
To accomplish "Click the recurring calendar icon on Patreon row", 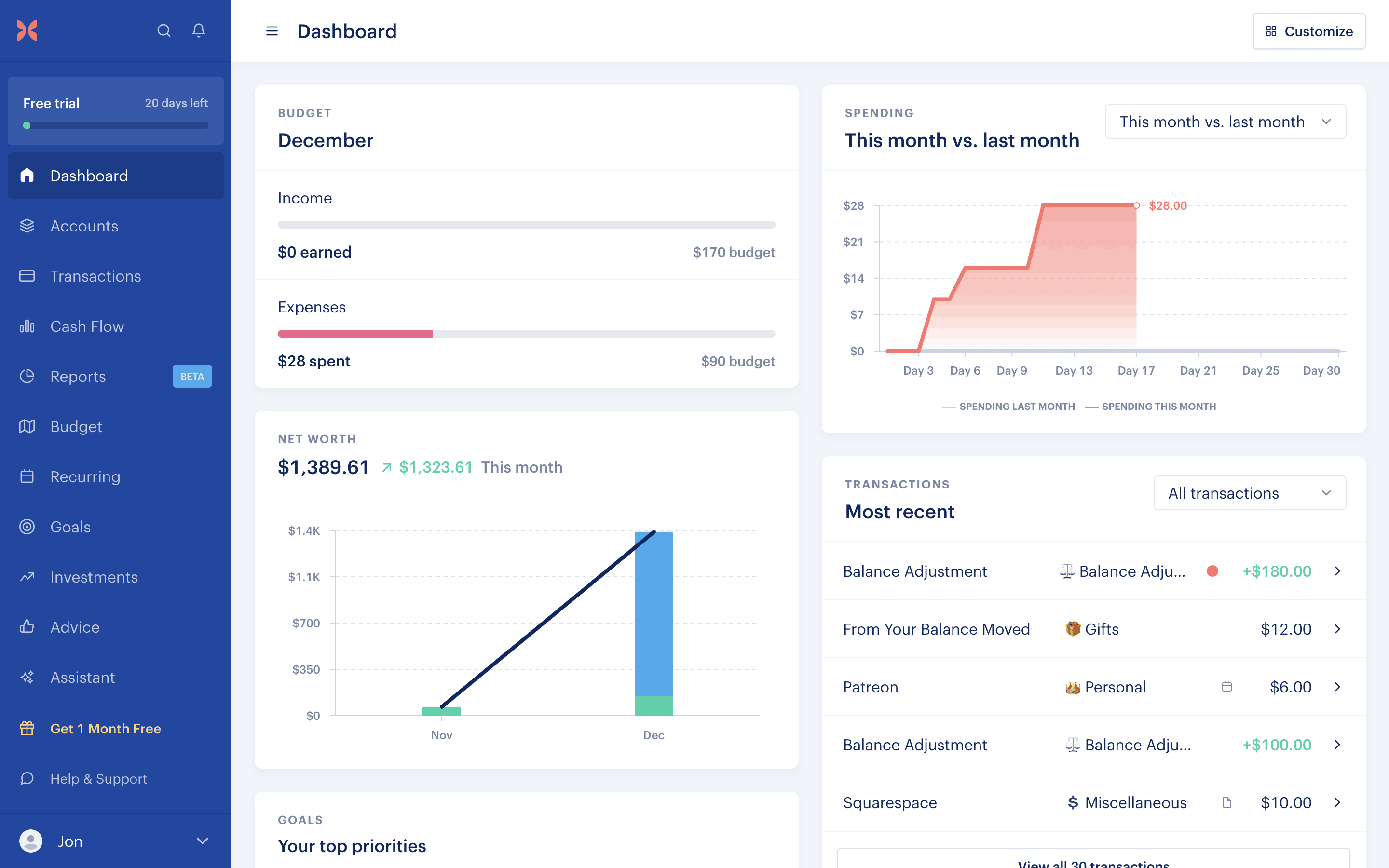I will coord(1226,687).
